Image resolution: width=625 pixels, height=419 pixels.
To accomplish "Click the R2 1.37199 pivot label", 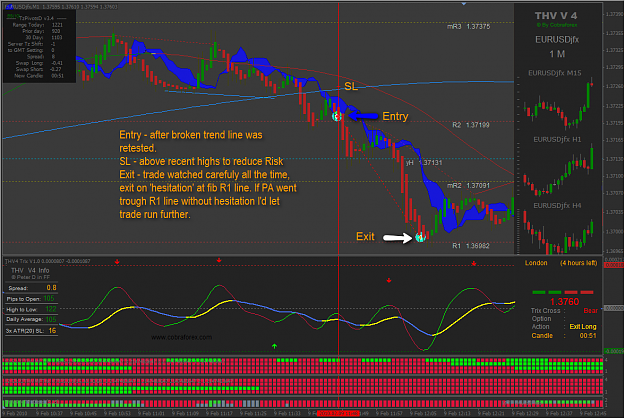I will click(471, 125).
